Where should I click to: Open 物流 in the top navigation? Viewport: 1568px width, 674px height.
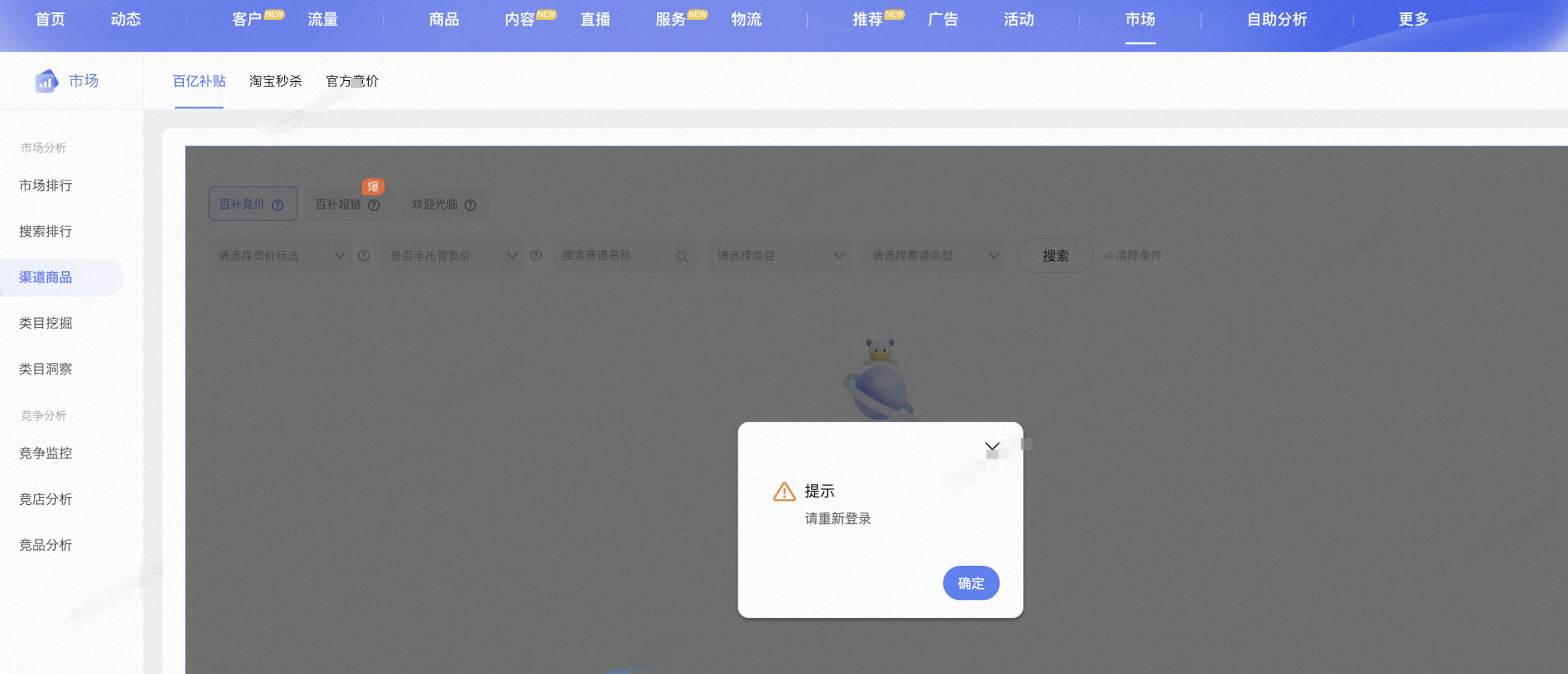click(x=746, y=20)
